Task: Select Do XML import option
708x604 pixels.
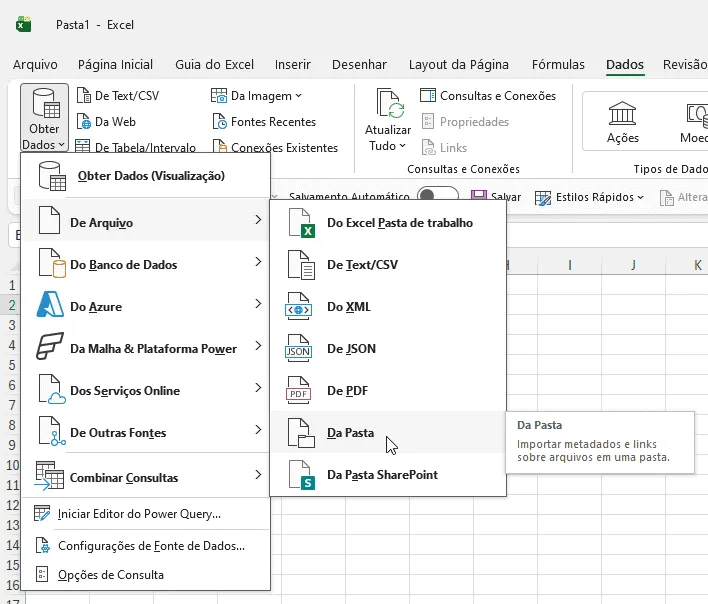Action: (x=388, y=307)
